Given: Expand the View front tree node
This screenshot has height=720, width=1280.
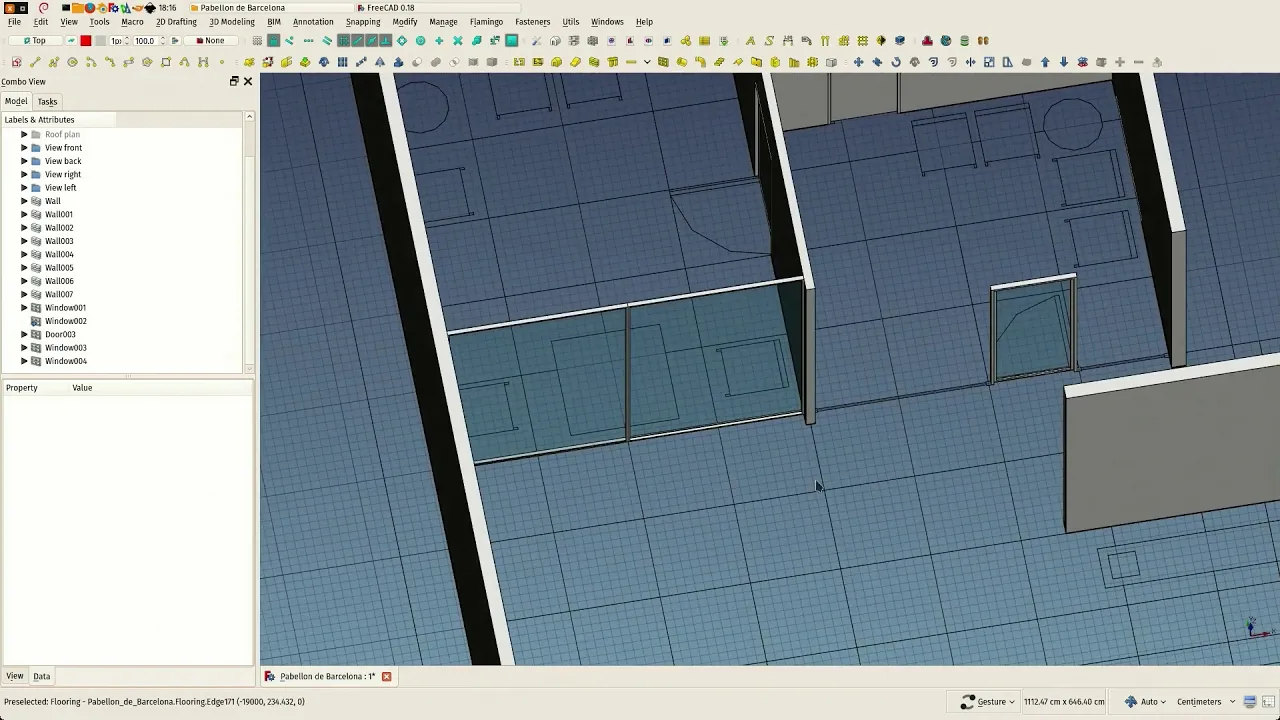Looking at the screenshot, I should (x=24, y=147).
